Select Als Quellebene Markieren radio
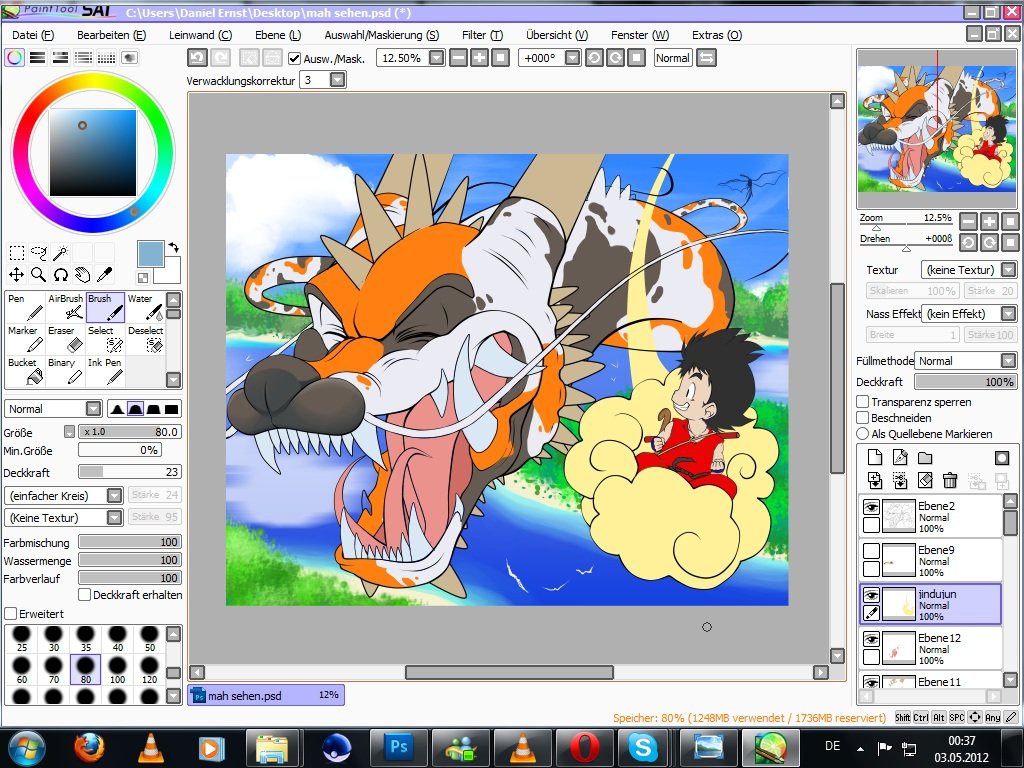The height and width of the screenshot is (768, 1024). click(863, 434)
